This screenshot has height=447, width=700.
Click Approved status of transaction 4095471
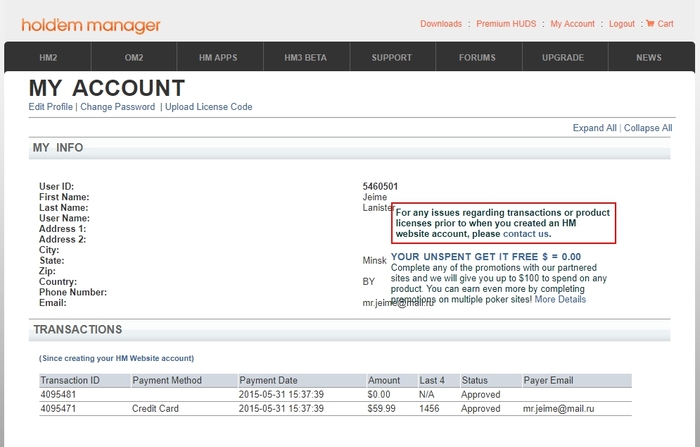(x=481, y=409)
